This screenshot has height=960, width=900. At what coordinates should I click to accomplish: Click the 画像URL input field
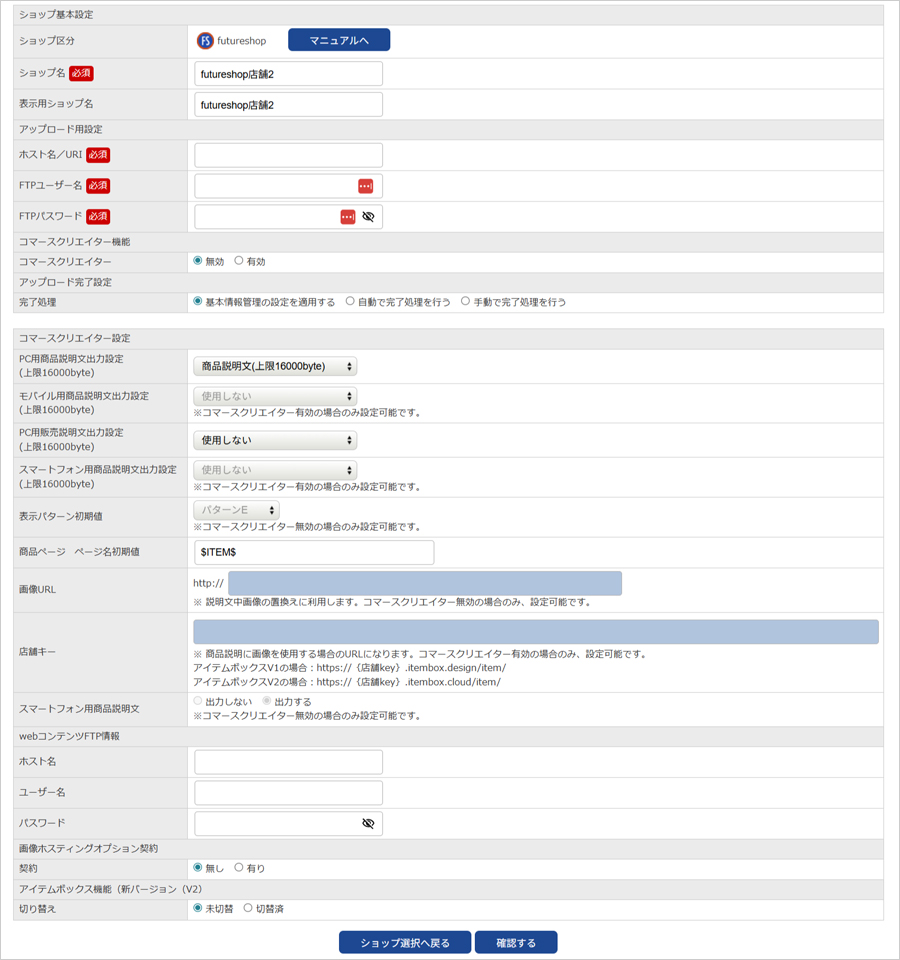(425, 583)
